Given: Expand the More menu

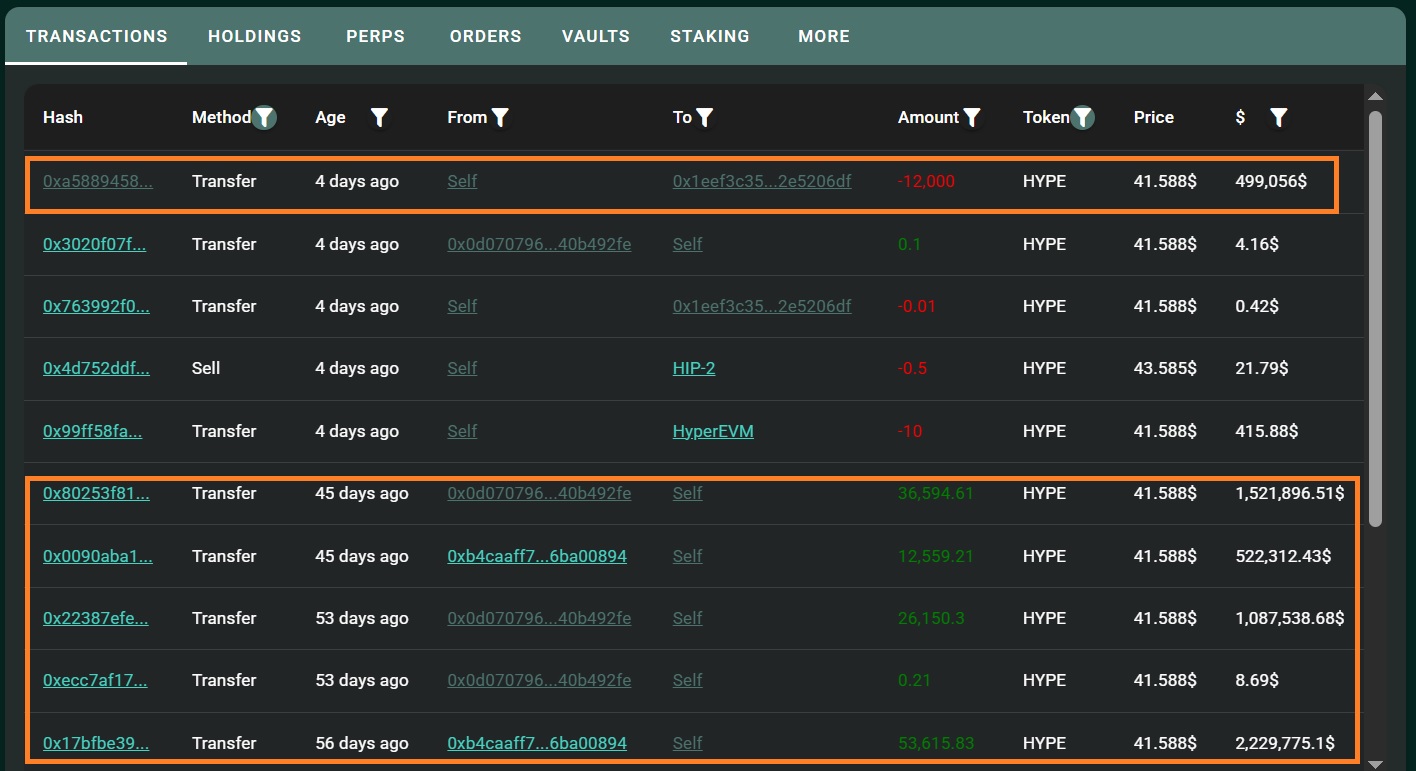Looking at the screenshot, I should (824, 36).
